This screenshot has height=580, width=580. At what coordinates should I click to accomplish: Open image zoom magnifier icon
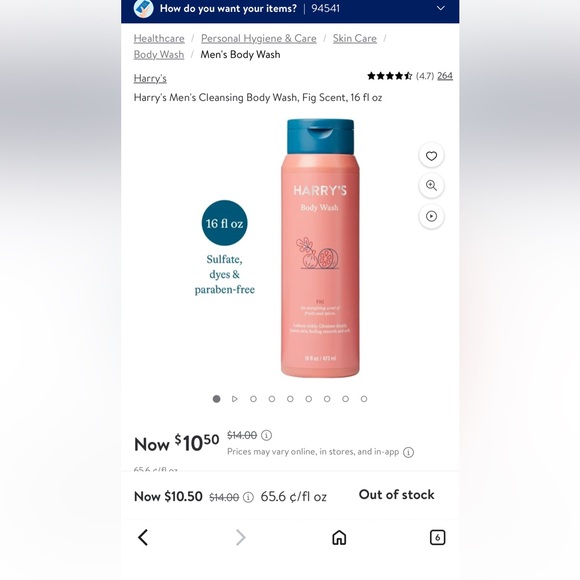(x=431, y=186)
